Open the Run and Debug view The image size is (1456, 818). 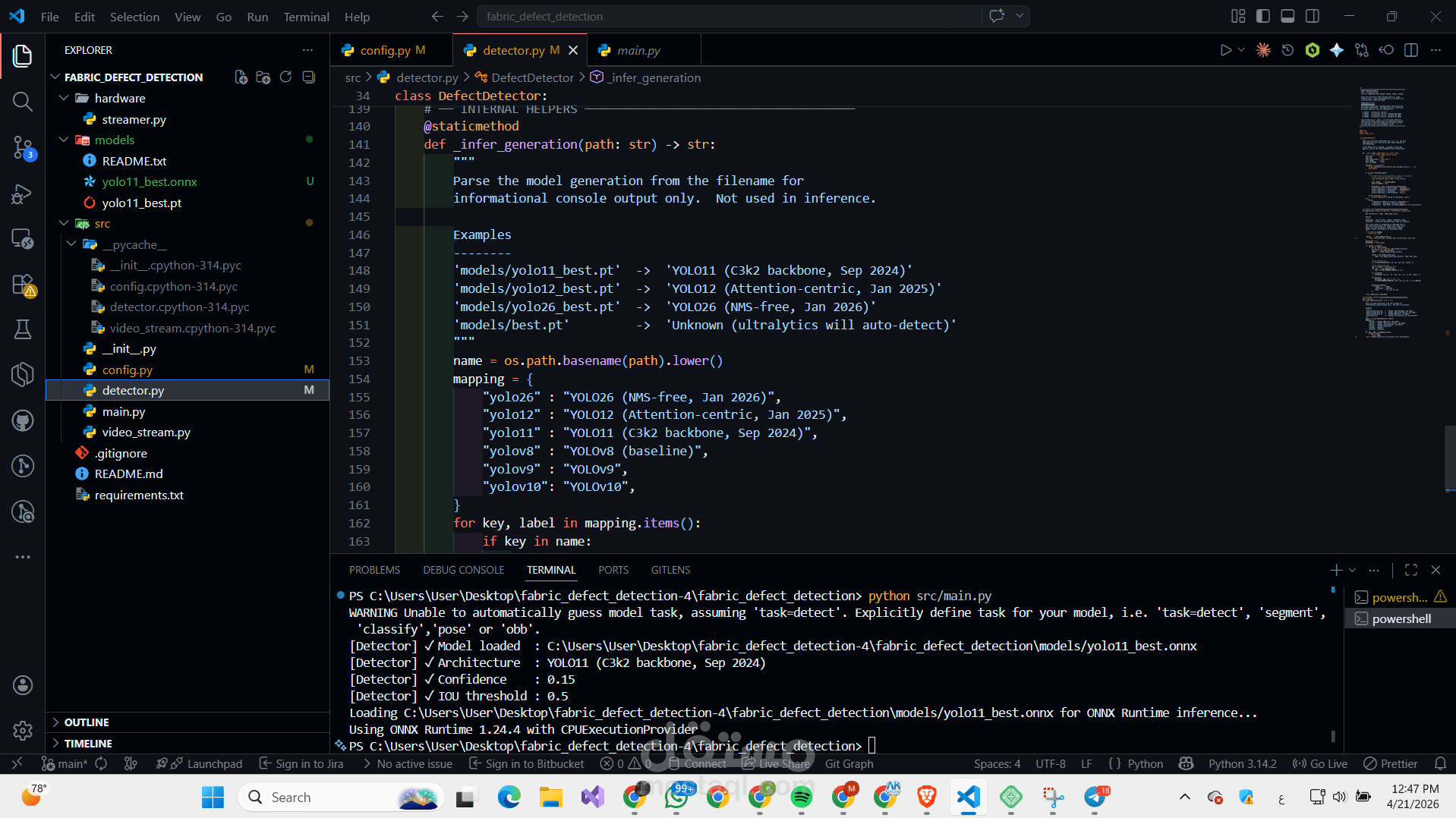22,193
